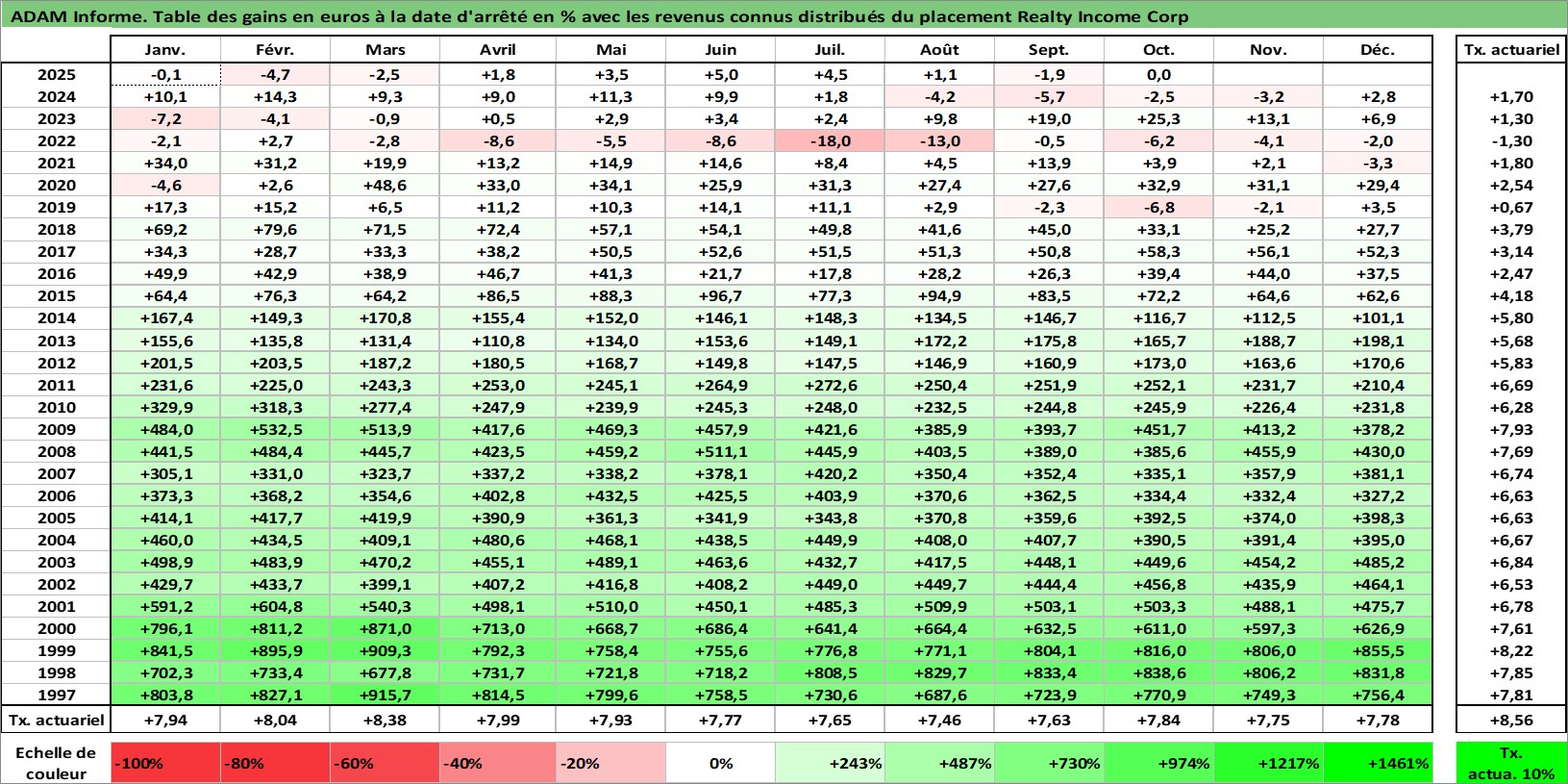Click 2019 Oct. cell showing -6,8

click(x=1158, y=207)
